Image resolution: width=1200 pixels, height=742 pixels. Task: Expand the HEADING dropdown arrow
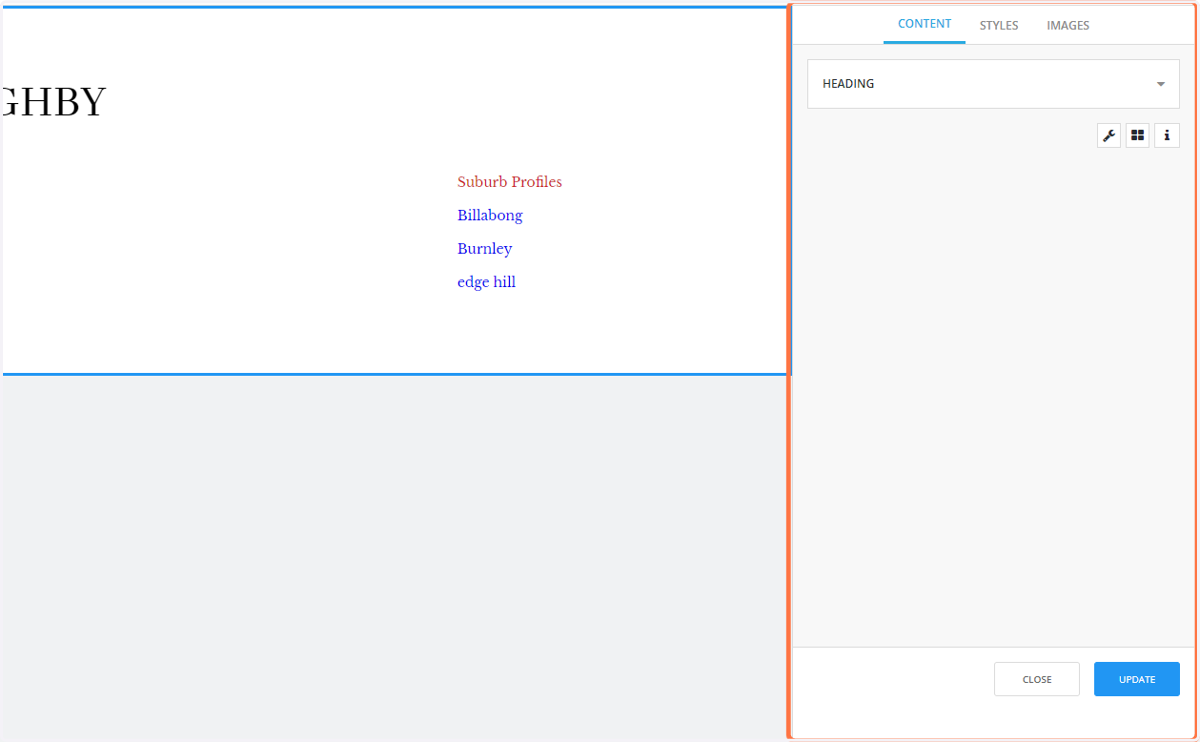pyautogui.click(x=1161, y=84)
